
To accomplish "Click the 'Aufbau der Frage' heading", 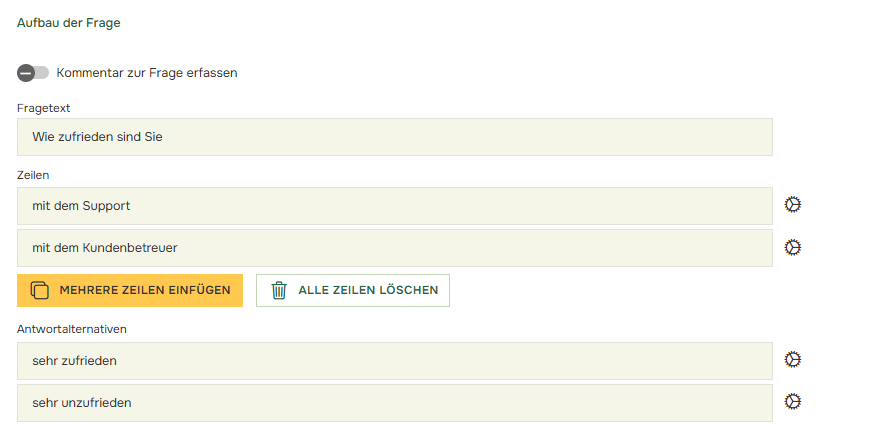I will 69,23.
